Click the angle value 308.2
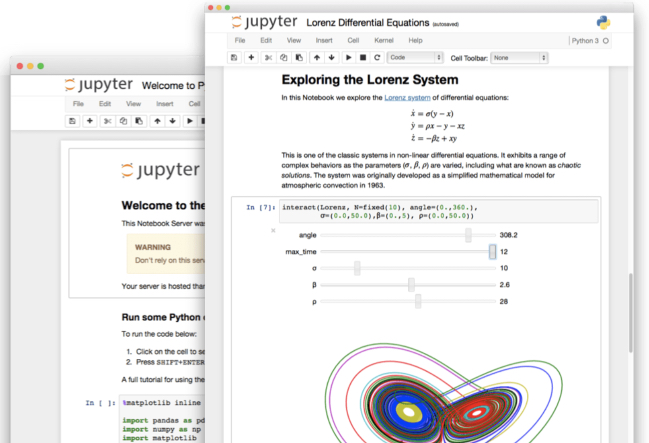The image size is (649, 443). pyautogui.click(x=508, y=235)
